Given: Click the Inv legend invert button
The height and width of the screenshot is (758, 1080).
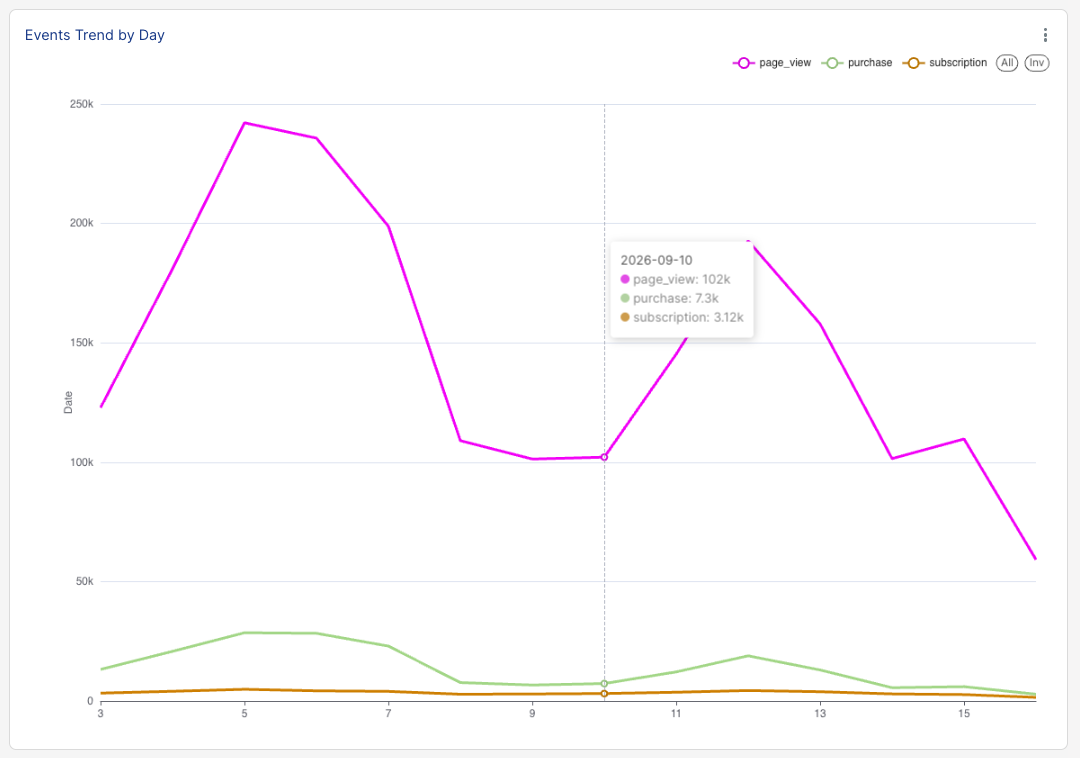Looking at the screenshot, I should (x=1037, y=63).
